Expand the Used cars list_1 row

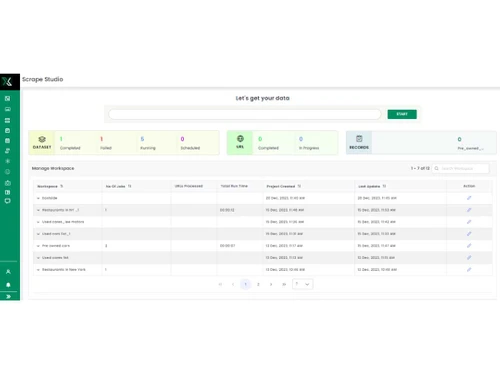pos(38,234)
